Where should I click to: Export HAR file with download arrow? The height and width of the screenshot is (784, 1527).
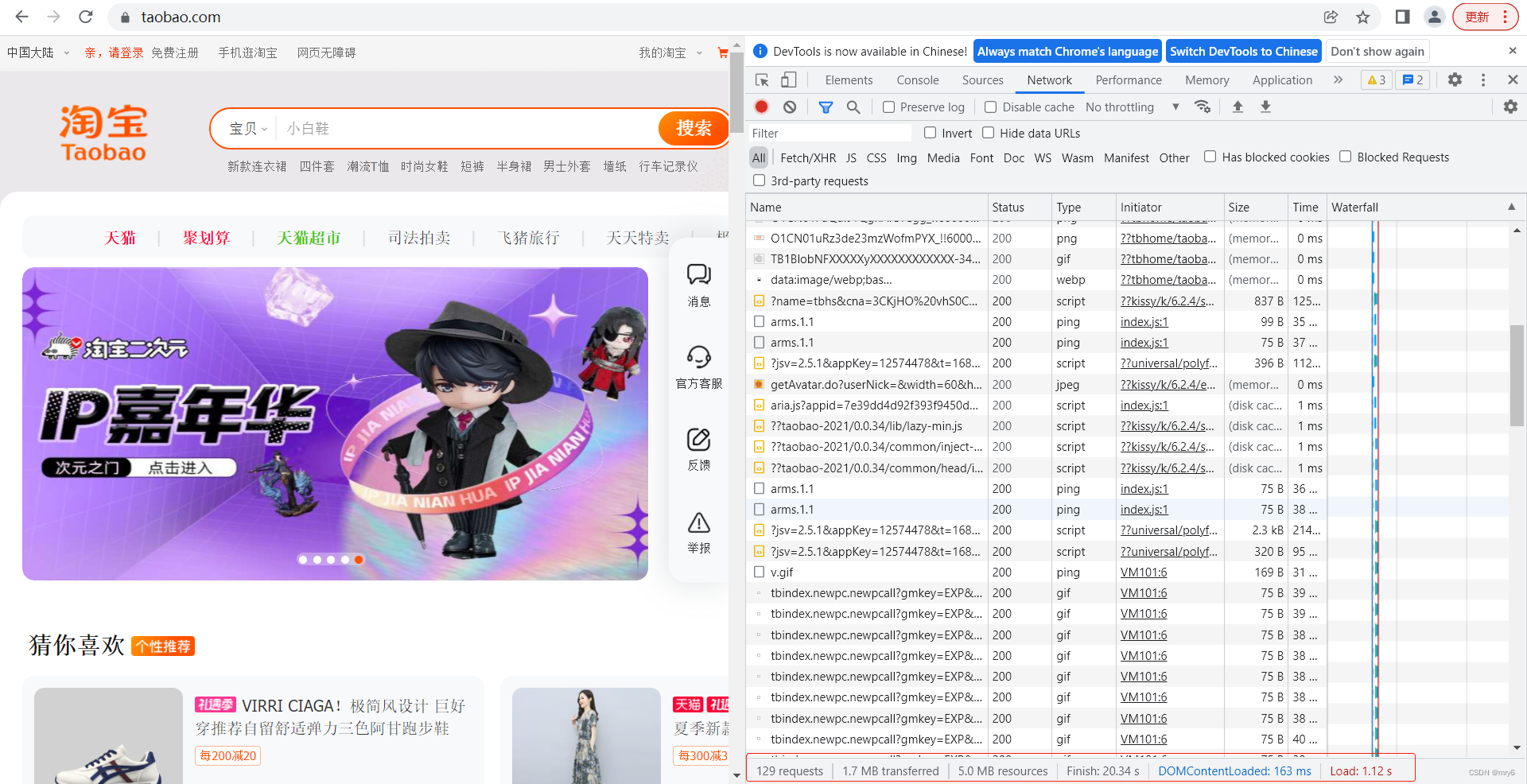(1265, 107)
